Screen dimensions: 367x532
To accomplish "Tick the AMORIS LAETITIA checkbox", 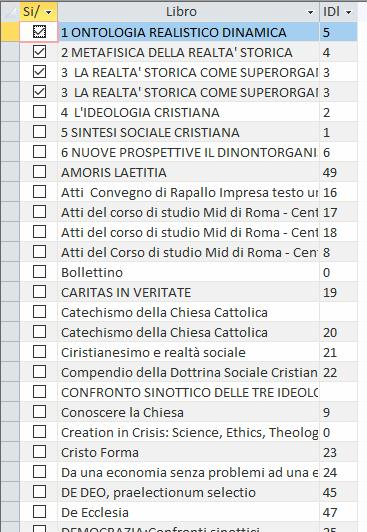I will tap(39, 172).
